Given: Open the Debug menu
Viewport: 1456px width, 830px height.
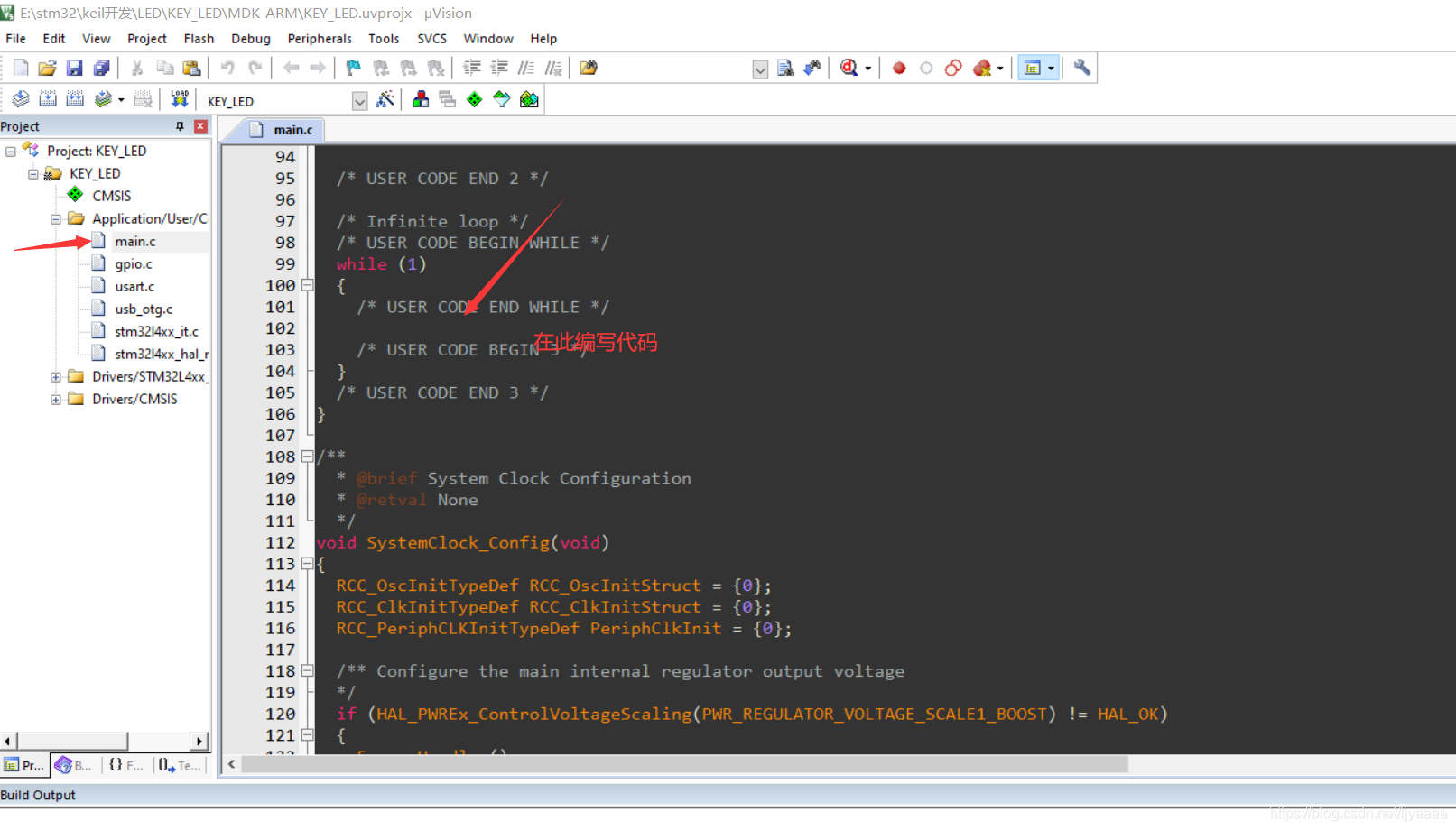Looking at the screenshot, I should [251, 39].
